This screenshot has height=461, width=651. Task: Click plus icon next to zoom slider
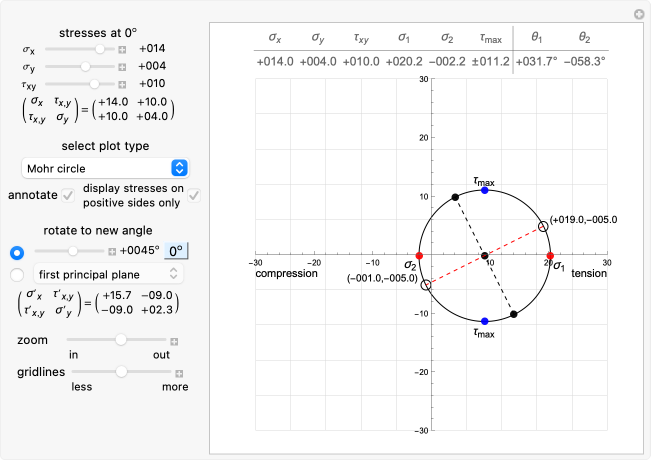coord(174,341)
